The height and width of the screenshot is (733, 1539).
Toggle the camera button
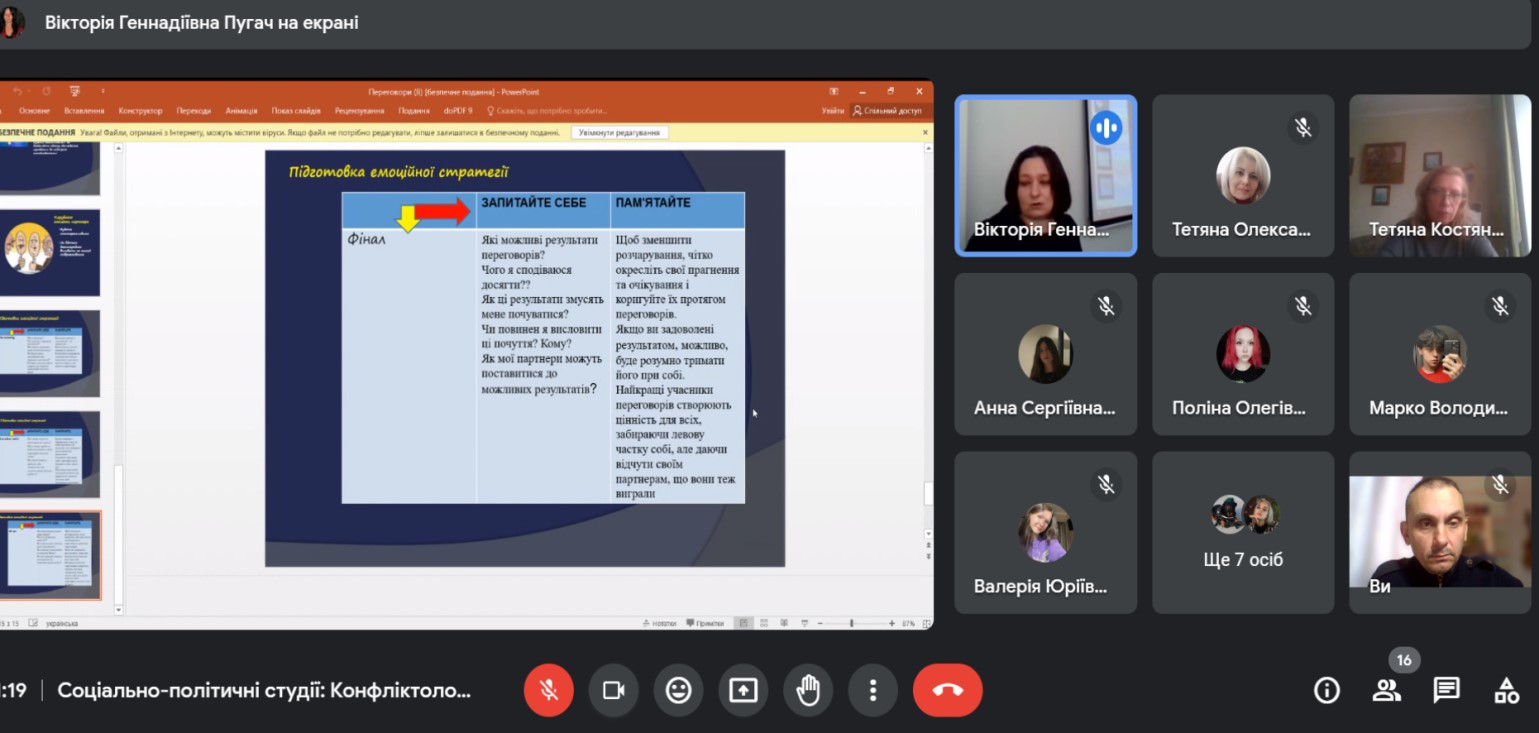(613, 690)
